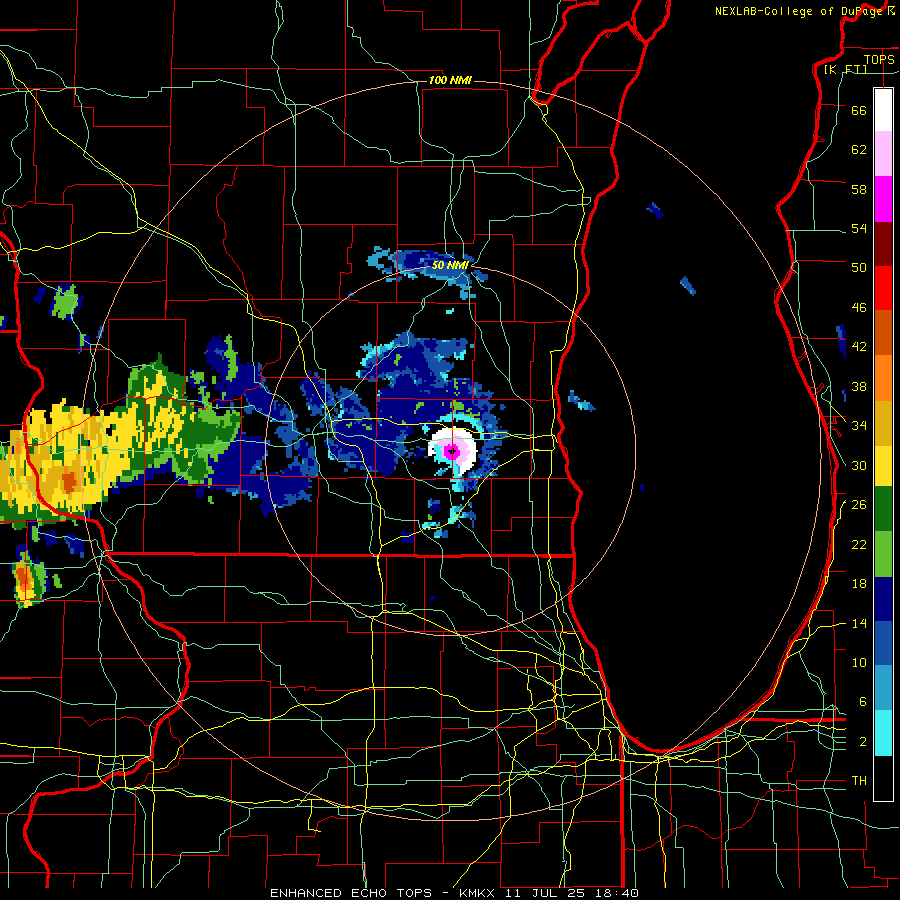Image resolution: width=900 pixels, height=900 pixels.
Task: Click the "100 NMI" range ring label
Action: [450, 80]
